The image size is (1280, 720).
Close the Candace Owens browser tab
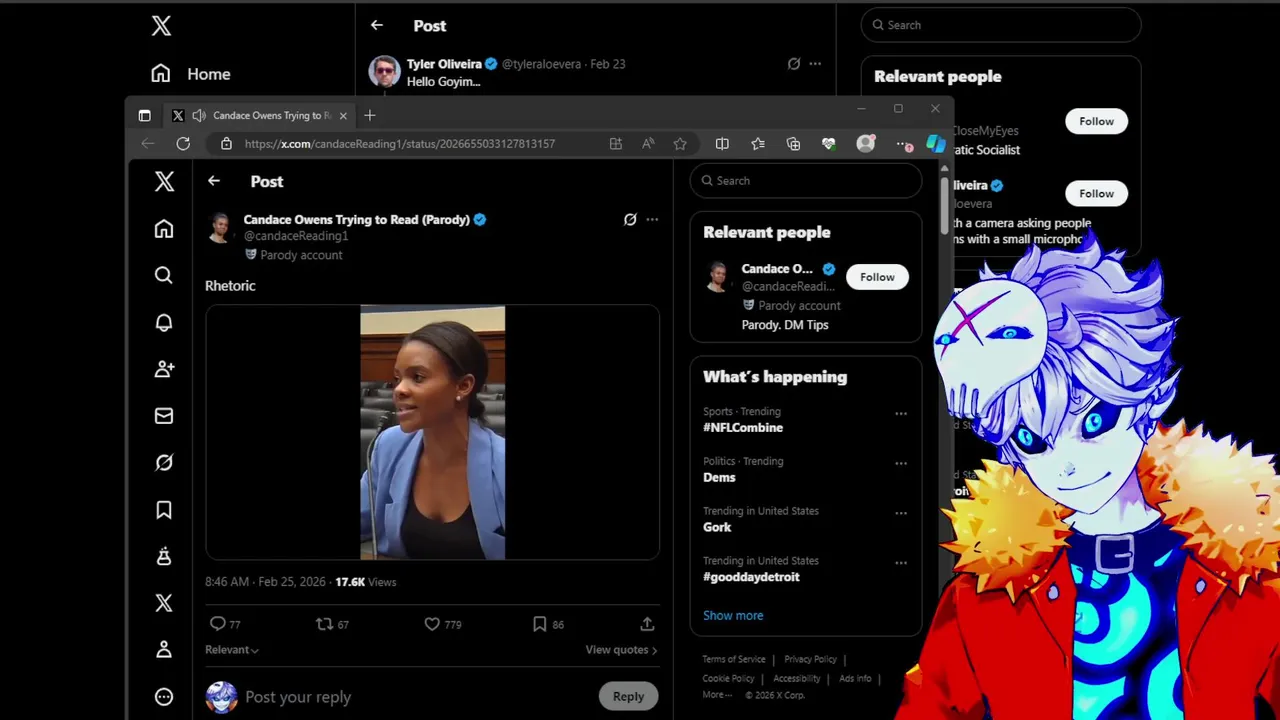343,116
